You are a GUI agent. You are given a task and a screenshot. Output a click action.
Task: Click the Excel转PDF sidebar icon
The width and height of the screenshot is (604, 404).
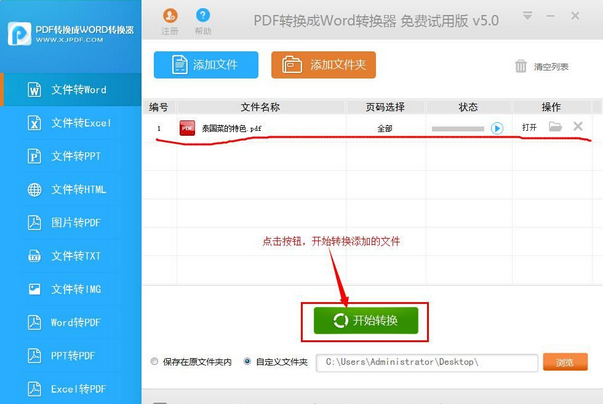pos(34,389)
